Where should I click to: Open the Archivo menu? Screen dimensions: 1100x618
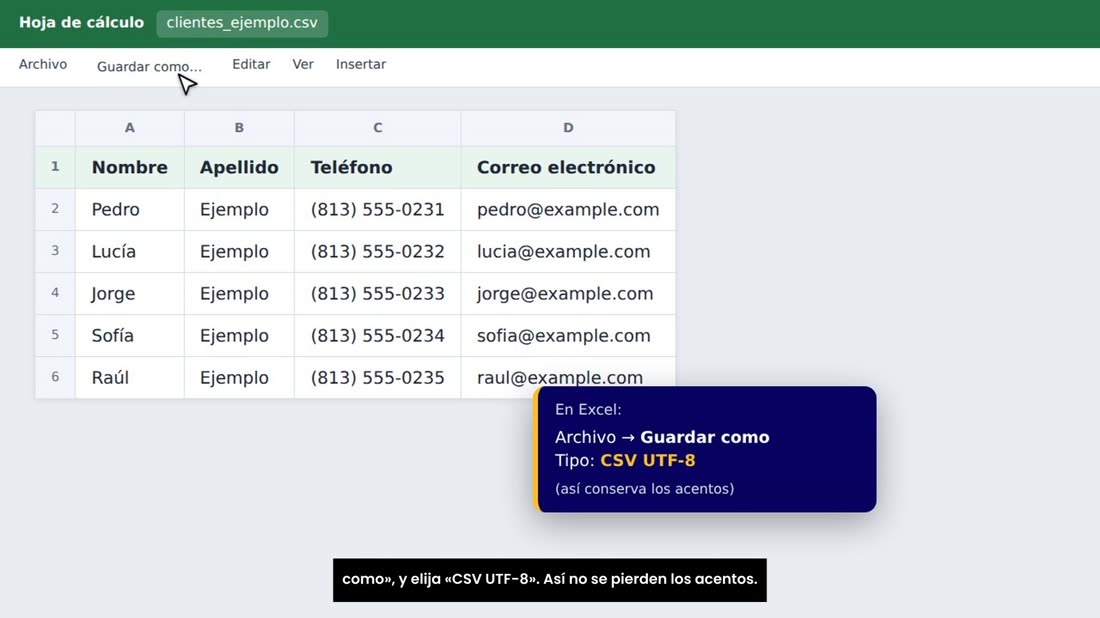pos(43,65)
